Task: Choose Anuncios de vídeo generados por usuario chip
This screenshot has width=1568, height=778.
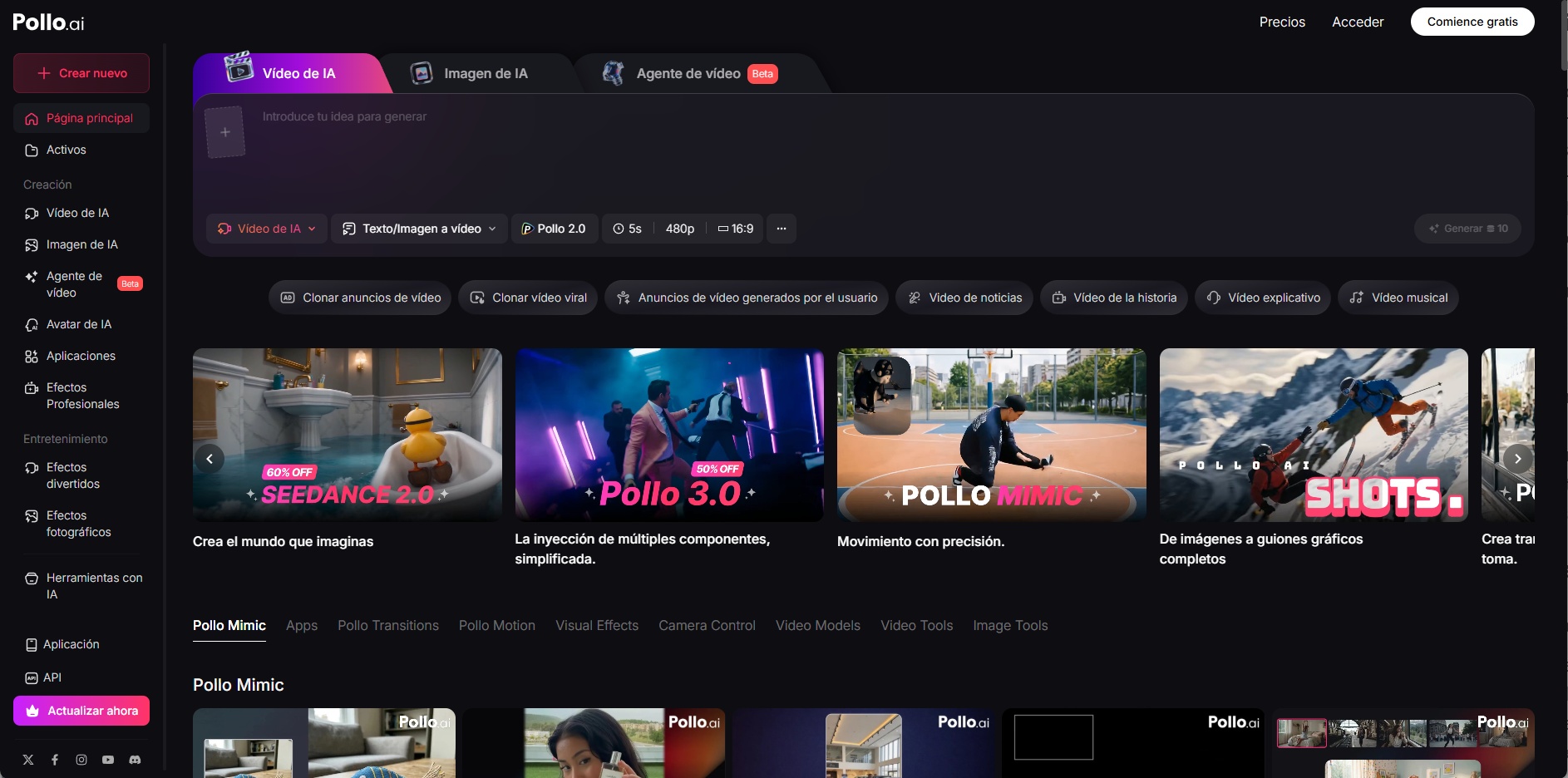Action: pyautogui.click(x=747, y=298)
